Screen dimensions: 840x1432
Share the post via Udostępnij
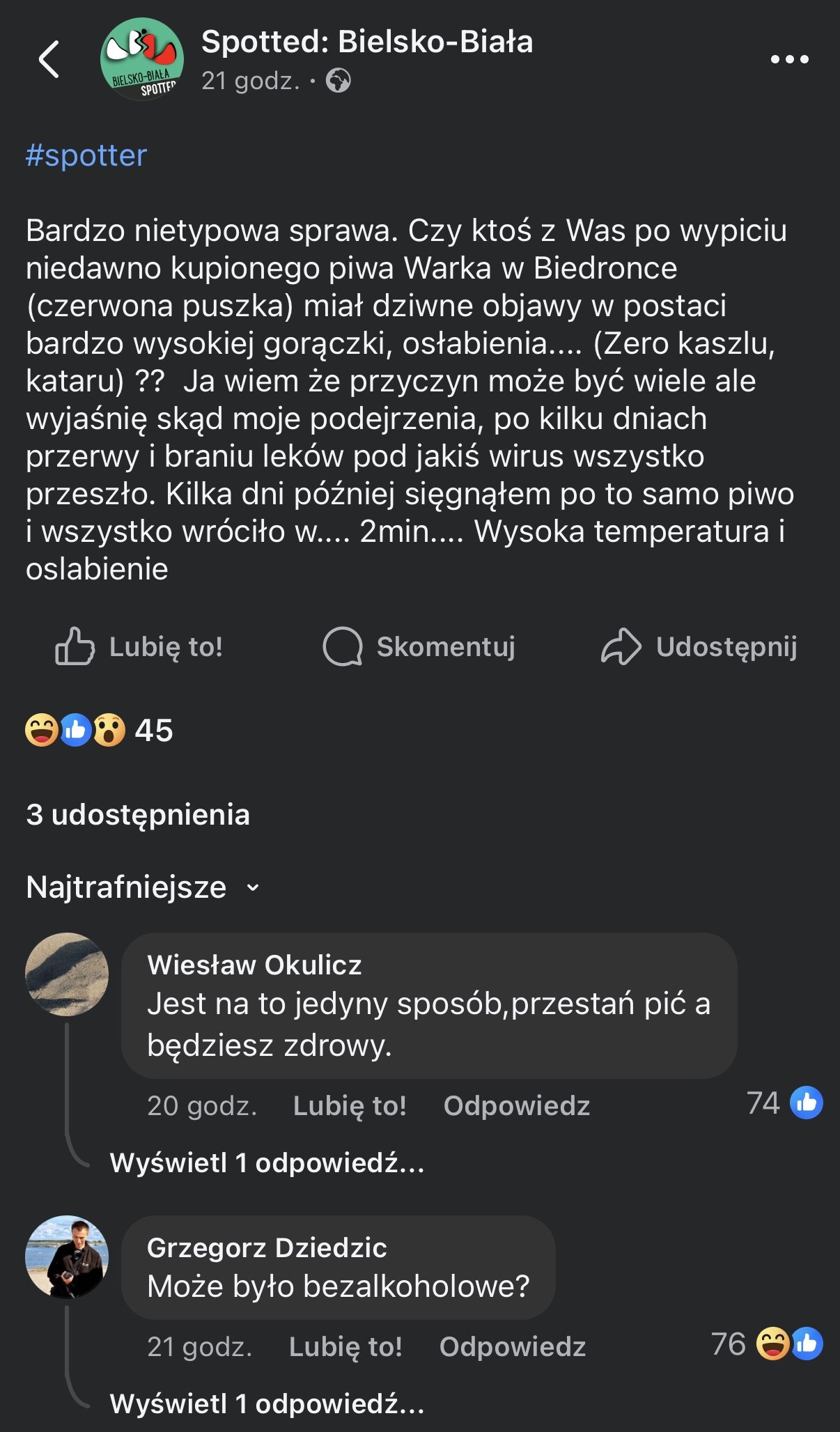click(x=699, y=646)
